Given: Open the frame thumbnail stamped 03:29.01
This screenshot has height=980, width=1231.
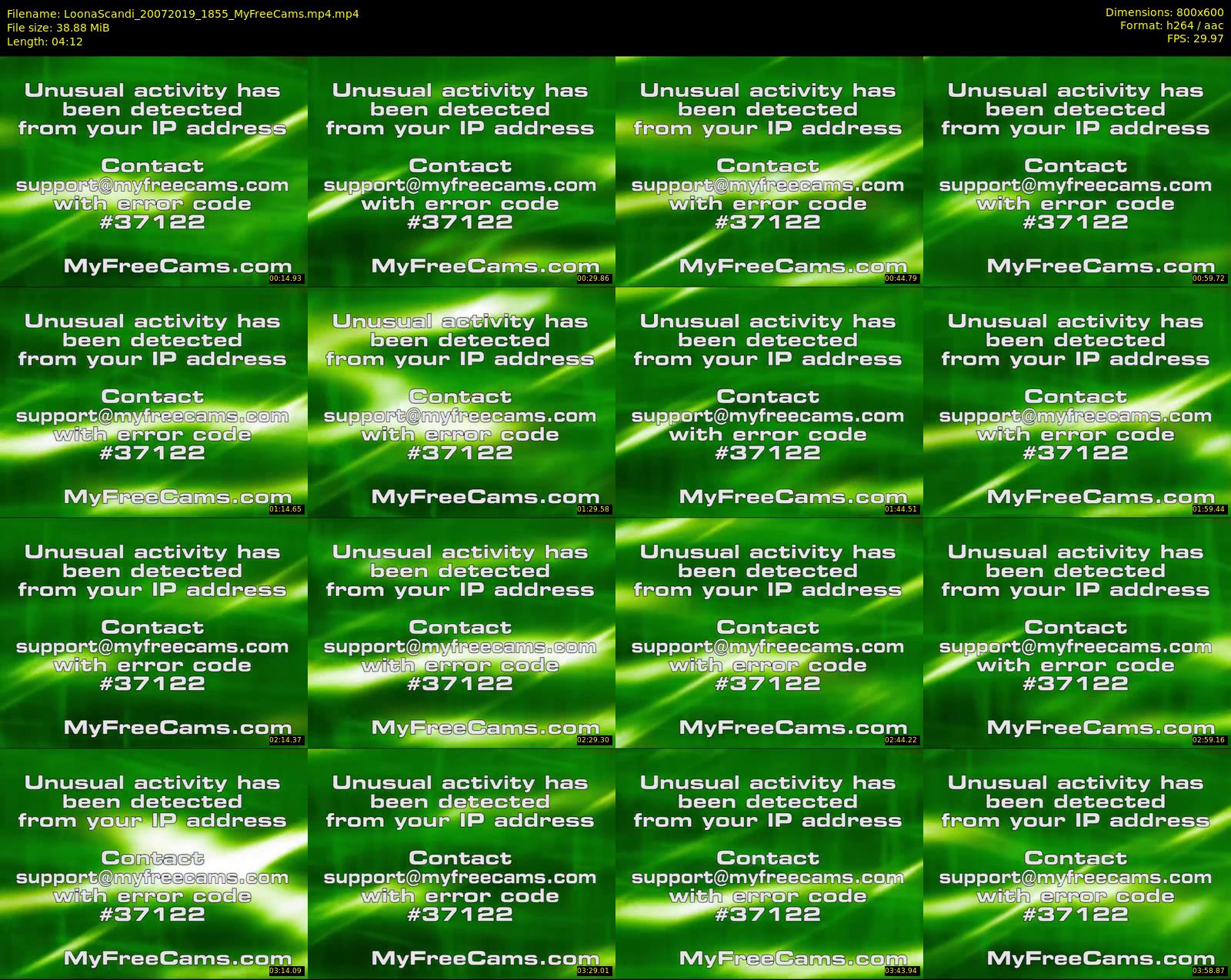Looking at the screenshot, I should pos(461,863).
